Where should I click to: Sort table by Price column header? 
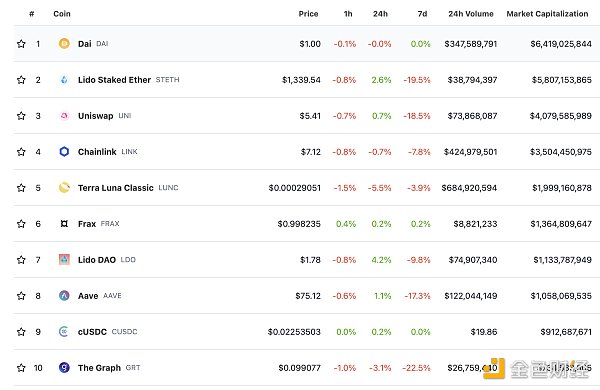(308, 14)
